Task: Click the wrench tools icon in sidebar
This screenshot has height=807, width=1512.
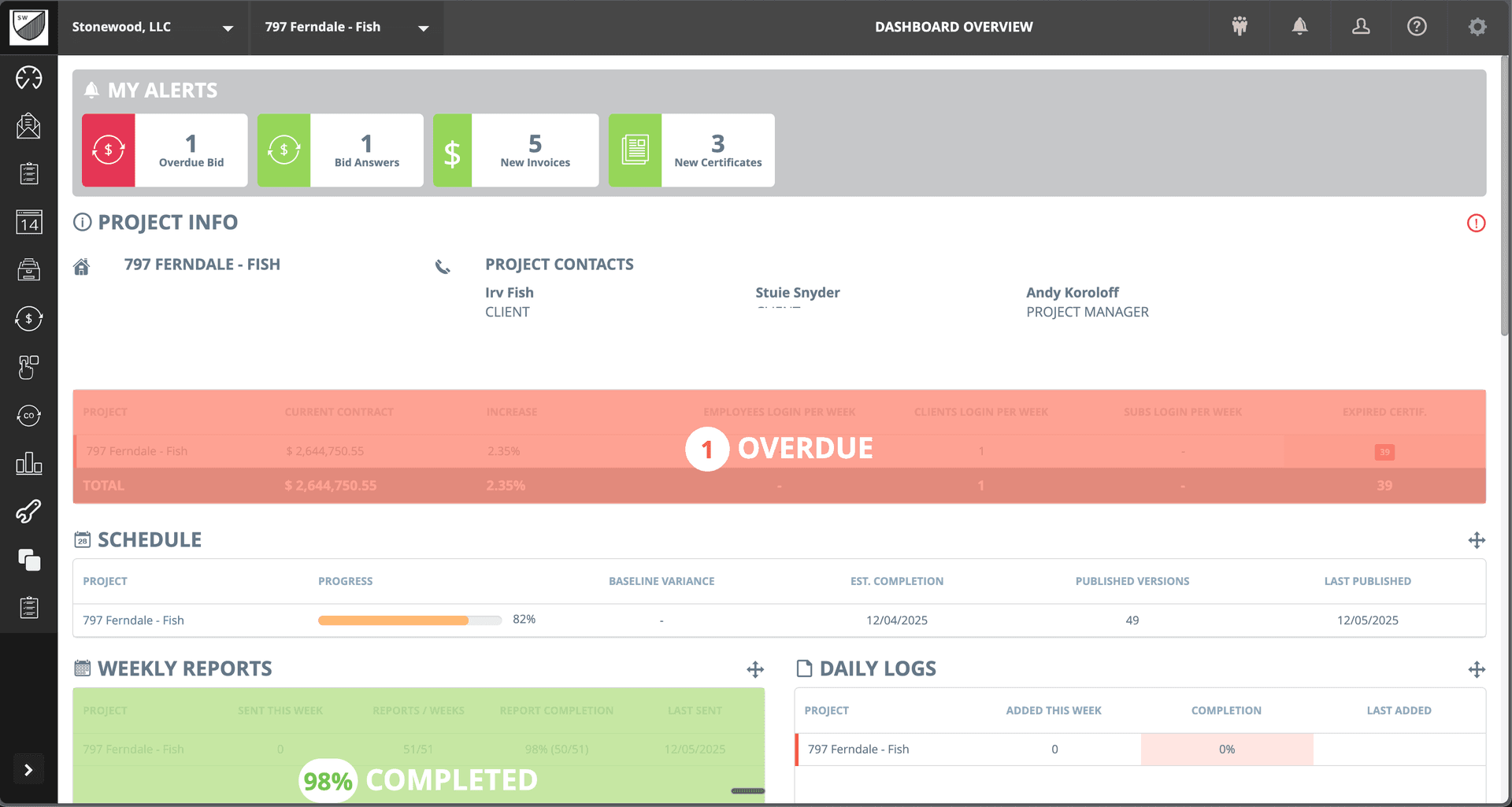Action: click(28, 511)
